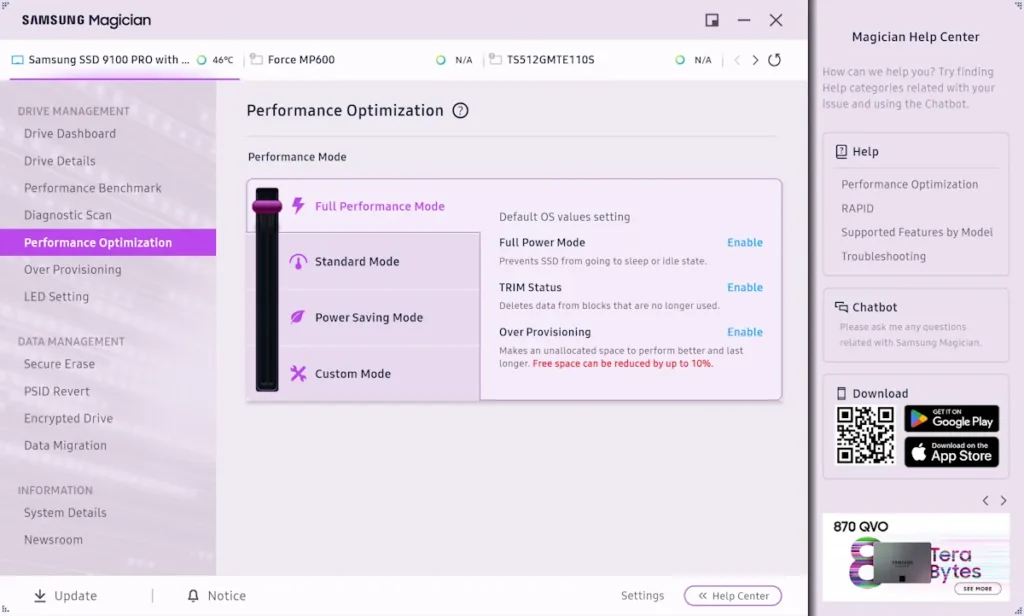The width and height of the screenshot is (1024, 616).
Task: Switch to Samsung SSD 9100 PRO drive tab
Action: 124,59
